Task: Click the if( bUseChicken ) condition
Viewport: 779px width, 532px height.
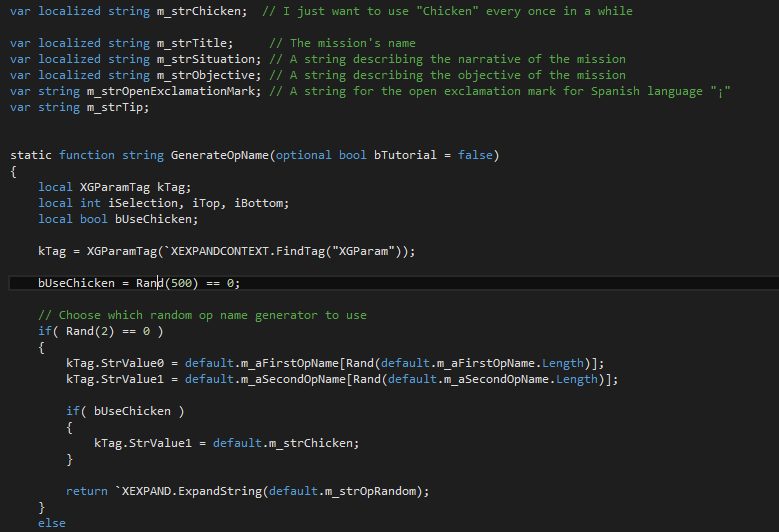Action: [126, 411]
